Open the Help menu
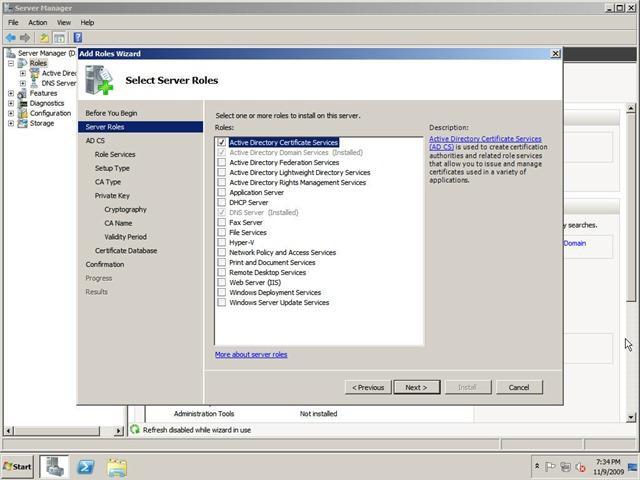Image resolution: width=640 pixels, height=480 pixels. pos(87,22)
